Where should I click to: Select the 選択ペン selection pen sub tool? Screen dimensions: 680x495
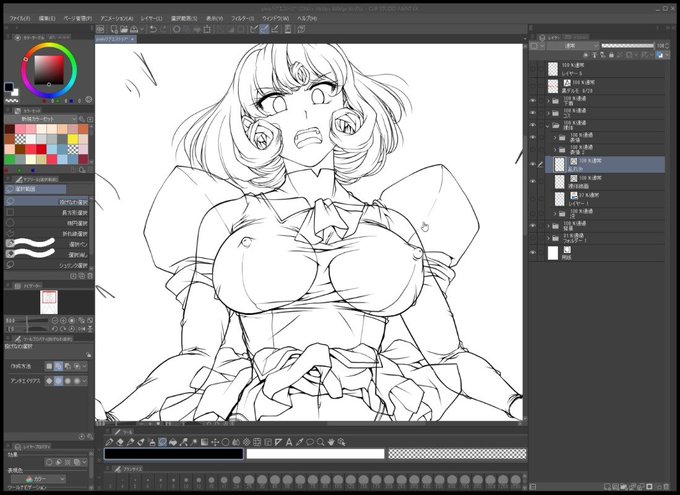[x=48, y=244]
